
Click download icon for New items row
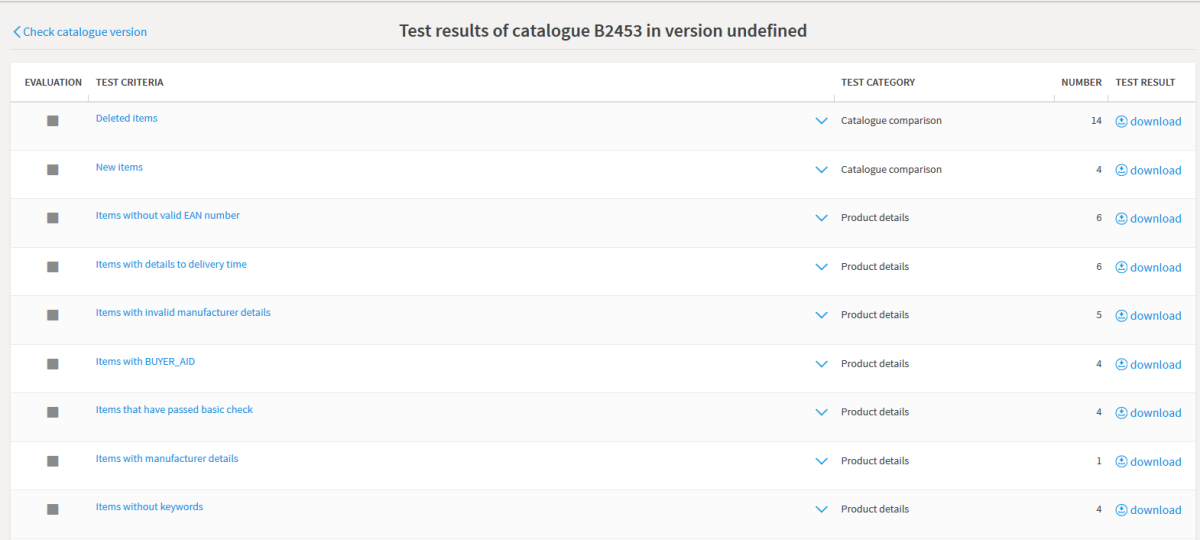[1121, 170]
